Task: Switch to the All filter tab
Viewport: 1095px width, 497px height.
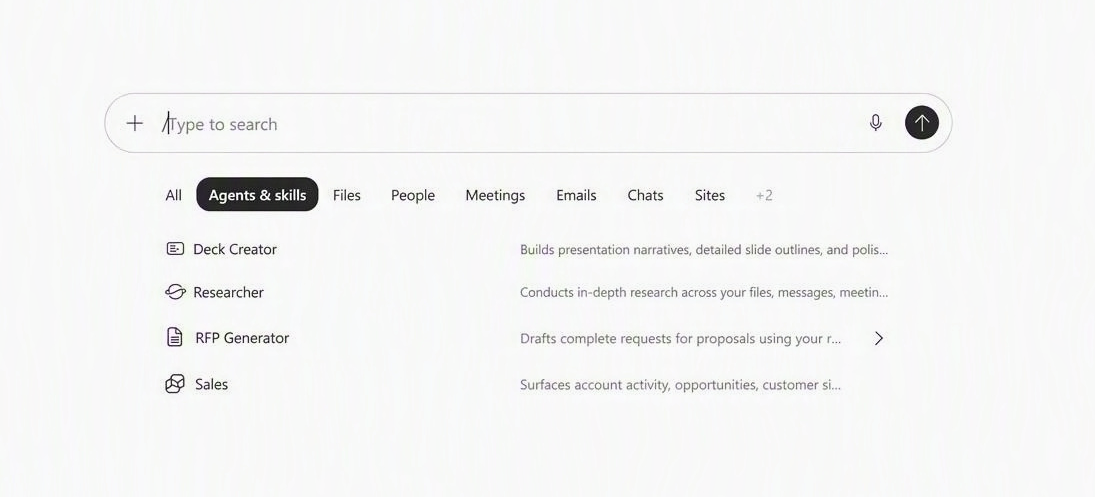Action: 173,195
